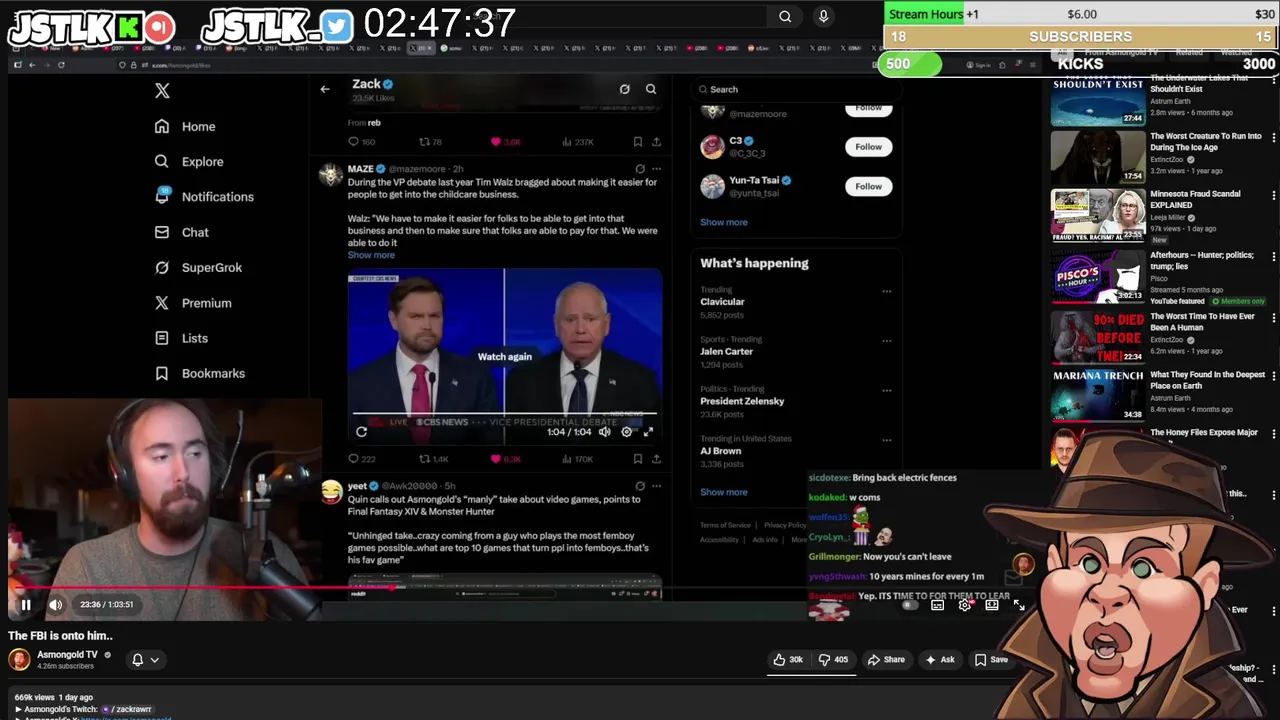Image resolution: width=1280 pixels, height=720 pixels.
Task: Open Bookmarks in the X sidebar
Action: 199,373
